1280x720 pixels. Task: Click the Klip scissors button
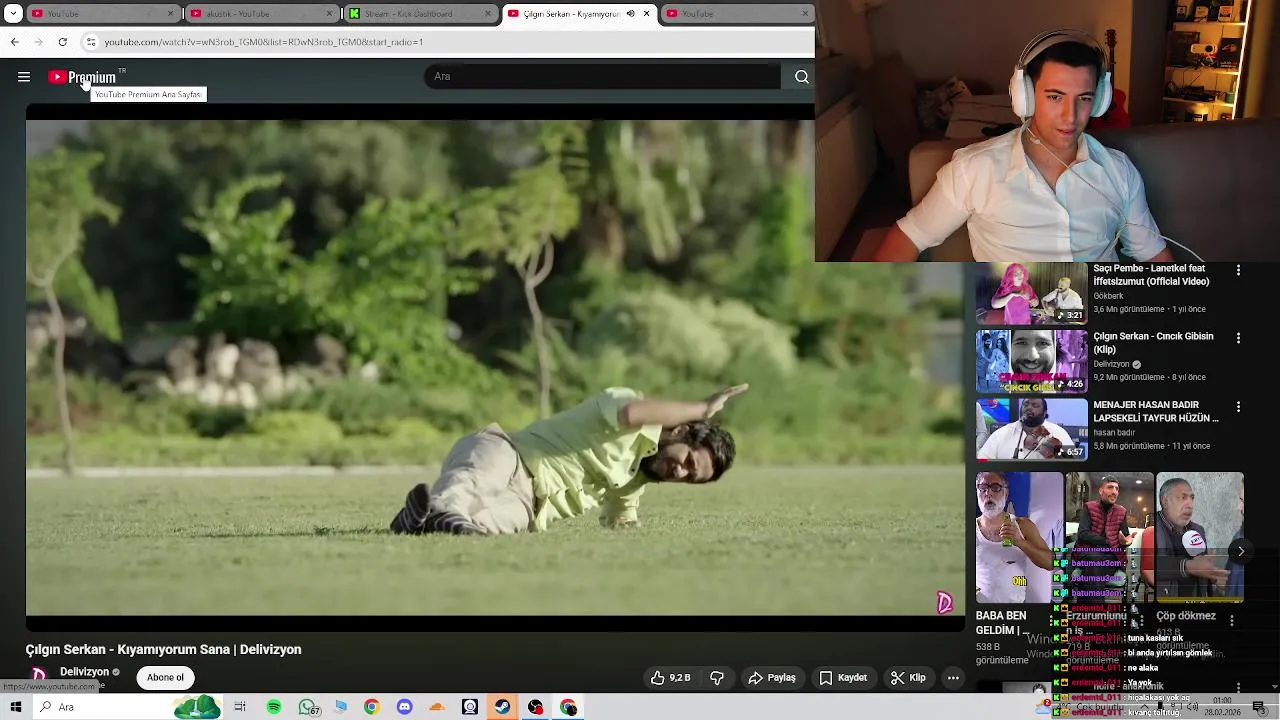908,678
